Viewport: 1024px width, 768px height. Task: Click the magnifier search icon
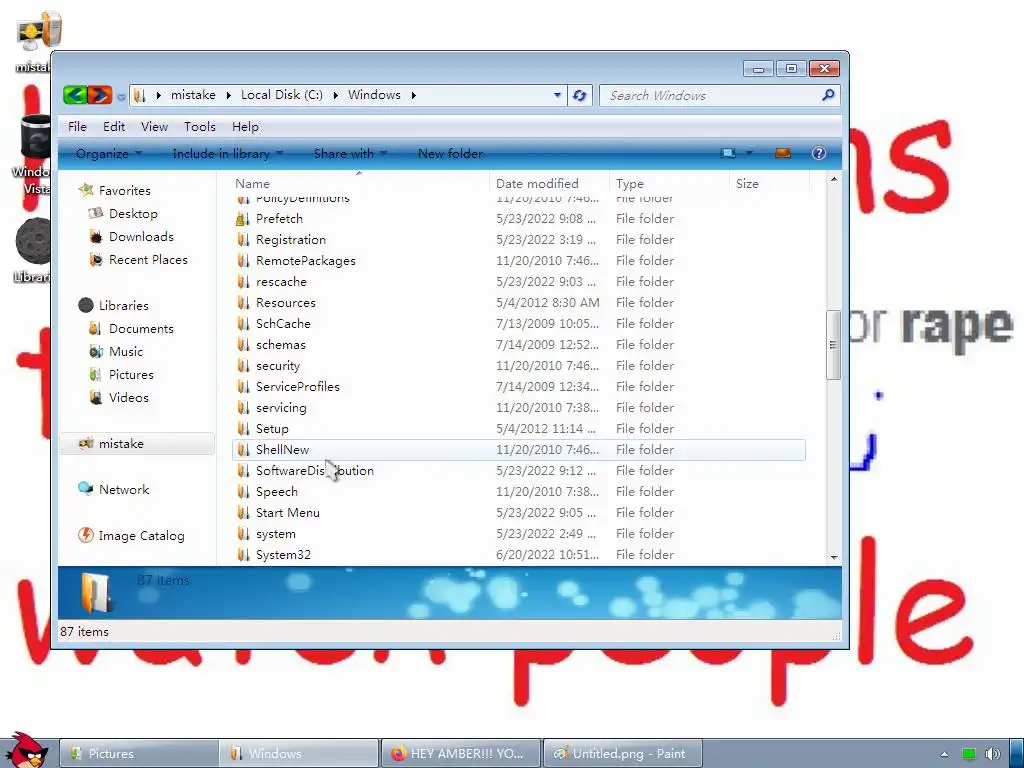828,95
